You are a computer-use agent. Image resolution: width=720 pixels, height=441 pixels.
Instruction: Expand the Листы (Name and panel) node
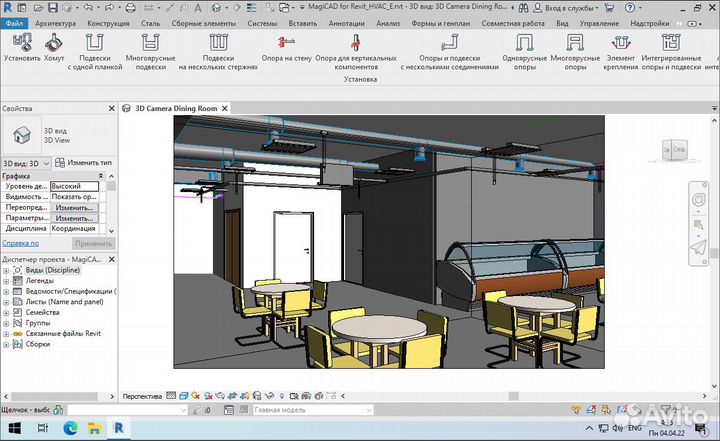6,302
